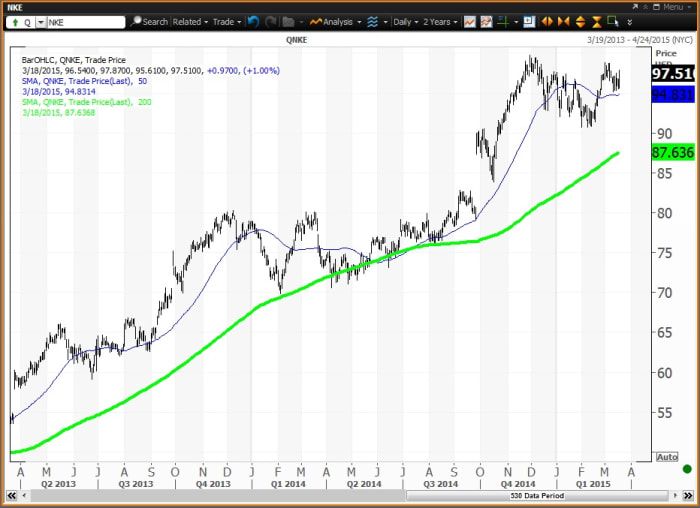Click the Q3 2014 quarter label

441,484
